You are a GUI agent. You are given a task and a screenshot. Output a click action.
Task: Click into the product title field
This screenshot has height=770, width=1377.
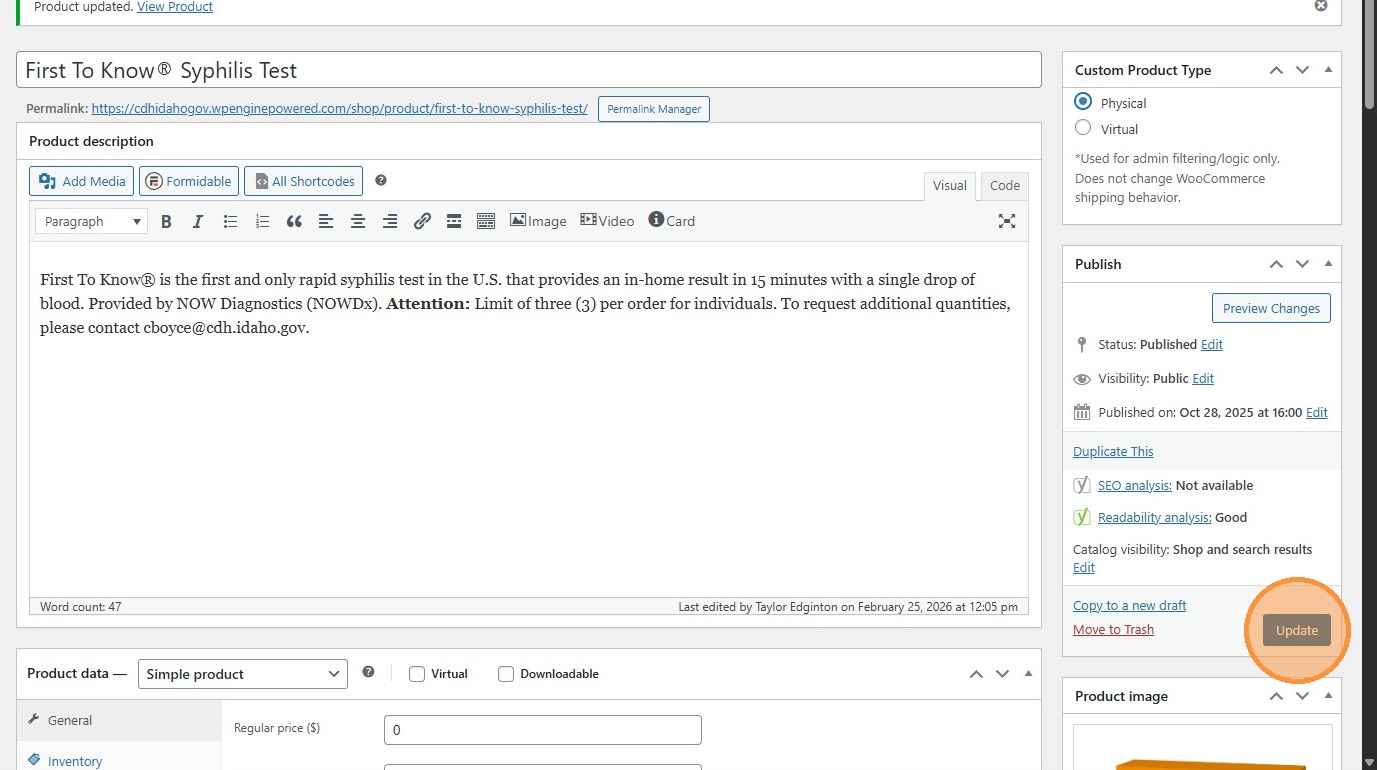point(529,70)
